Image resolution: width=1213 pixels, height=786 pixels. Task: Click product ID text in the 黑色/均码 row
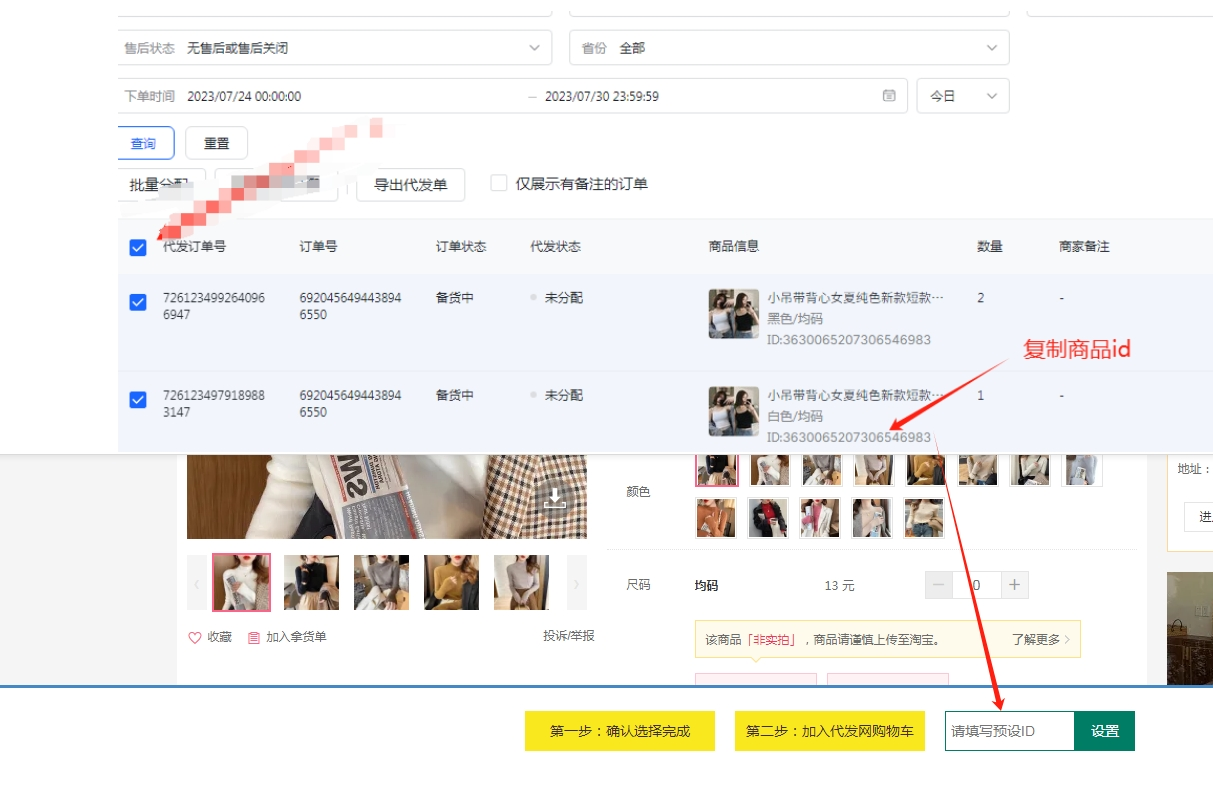coord(849,339)
